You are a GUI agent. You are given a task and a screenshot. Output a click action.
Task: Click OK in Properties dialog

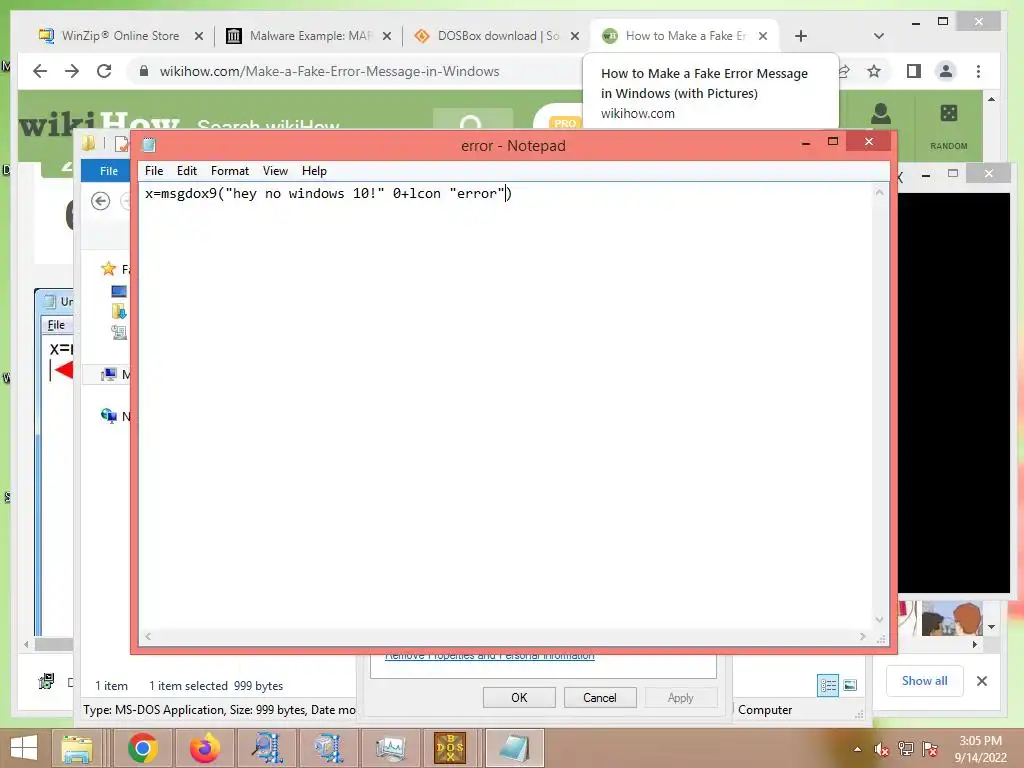coord(519,697)
